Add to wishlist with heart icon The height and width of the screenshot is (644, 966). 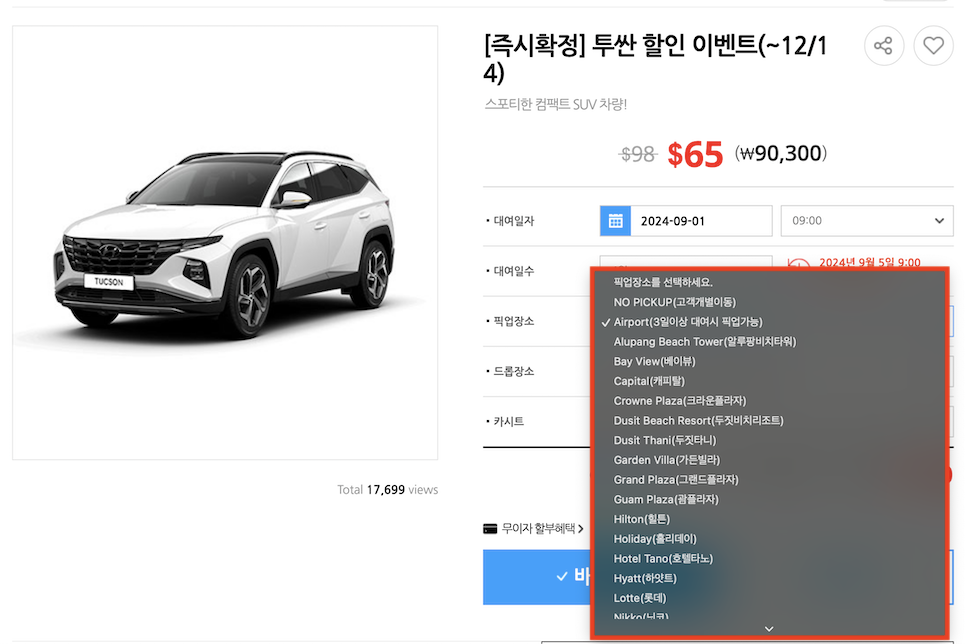click(x=933, y=46)
